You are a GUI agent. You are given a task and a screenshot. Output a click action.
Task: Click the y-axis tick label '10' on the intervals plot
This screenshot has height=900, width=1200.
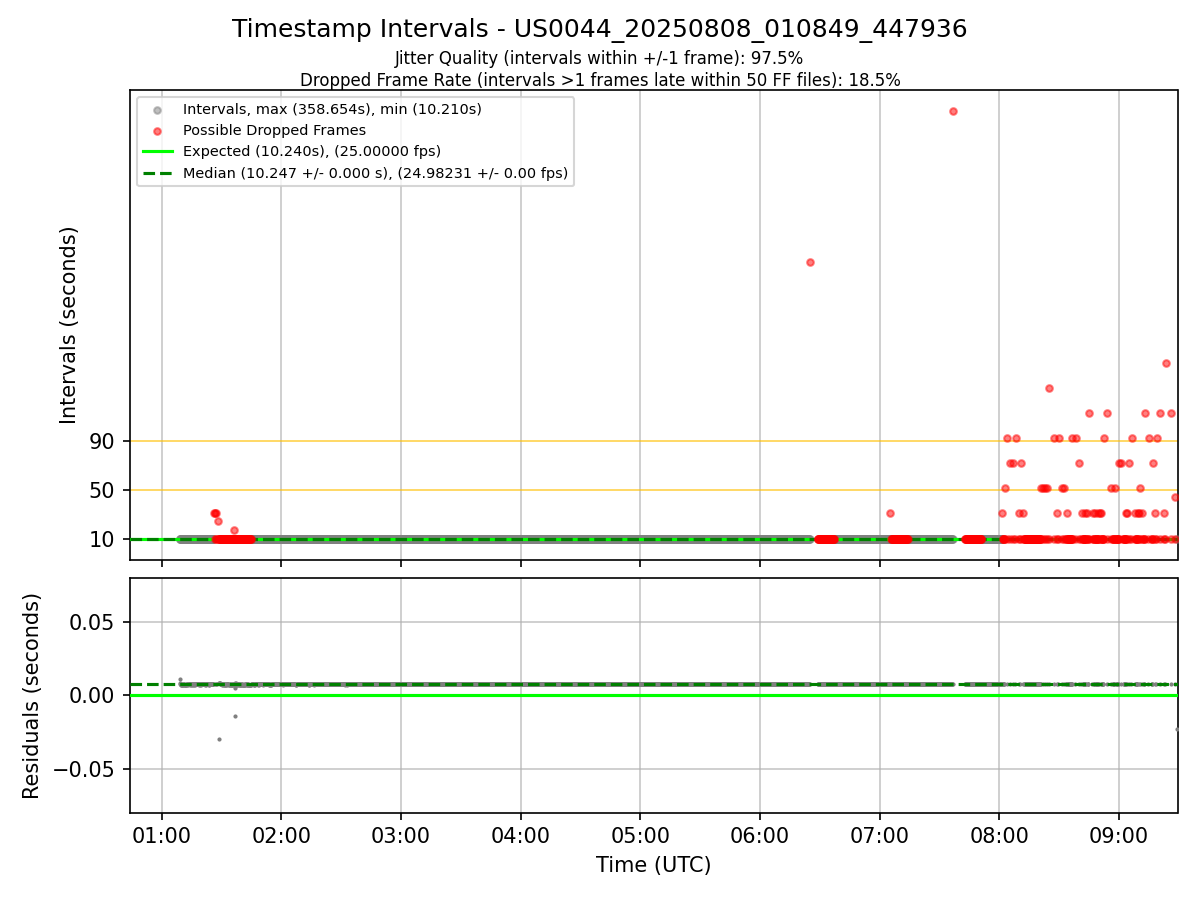tap(104, 539)
